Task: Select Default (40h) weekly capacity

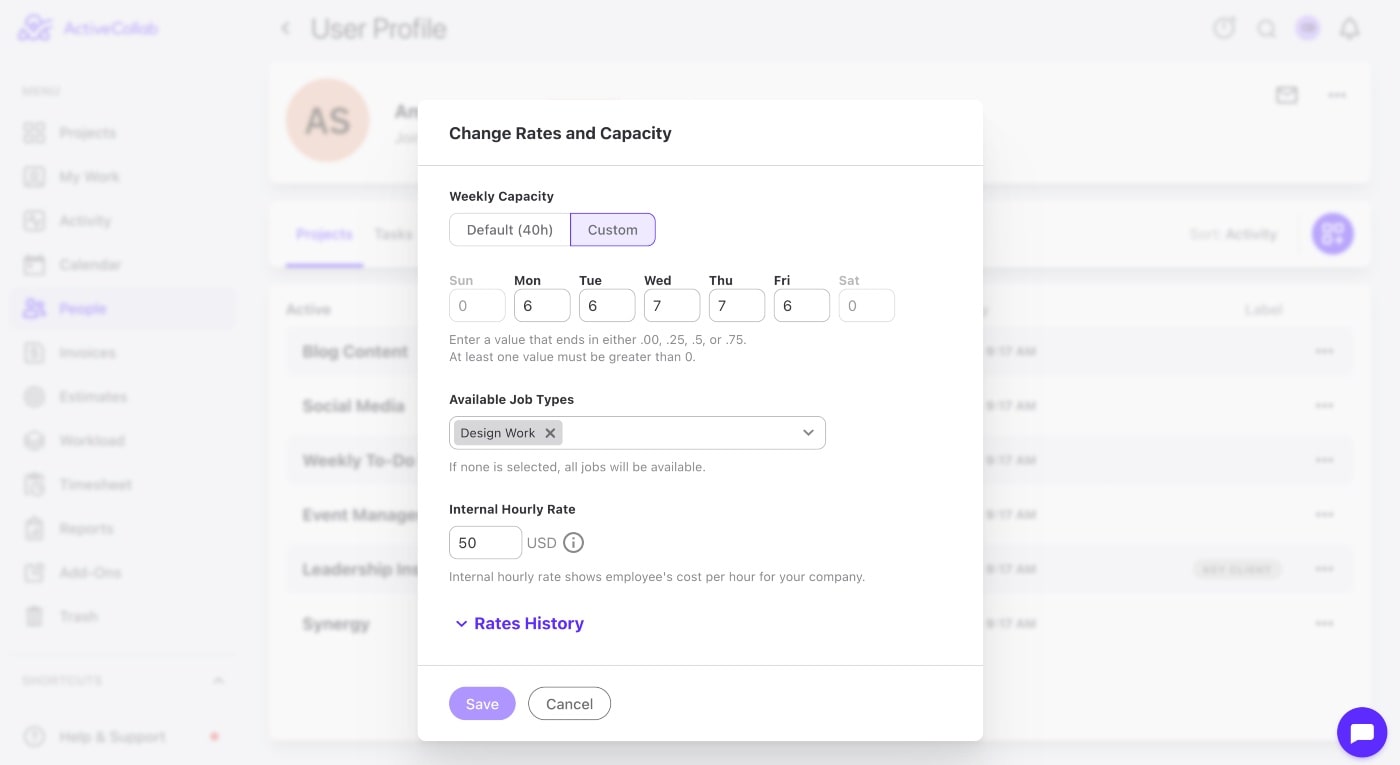Action: click(x=510, y=230)
